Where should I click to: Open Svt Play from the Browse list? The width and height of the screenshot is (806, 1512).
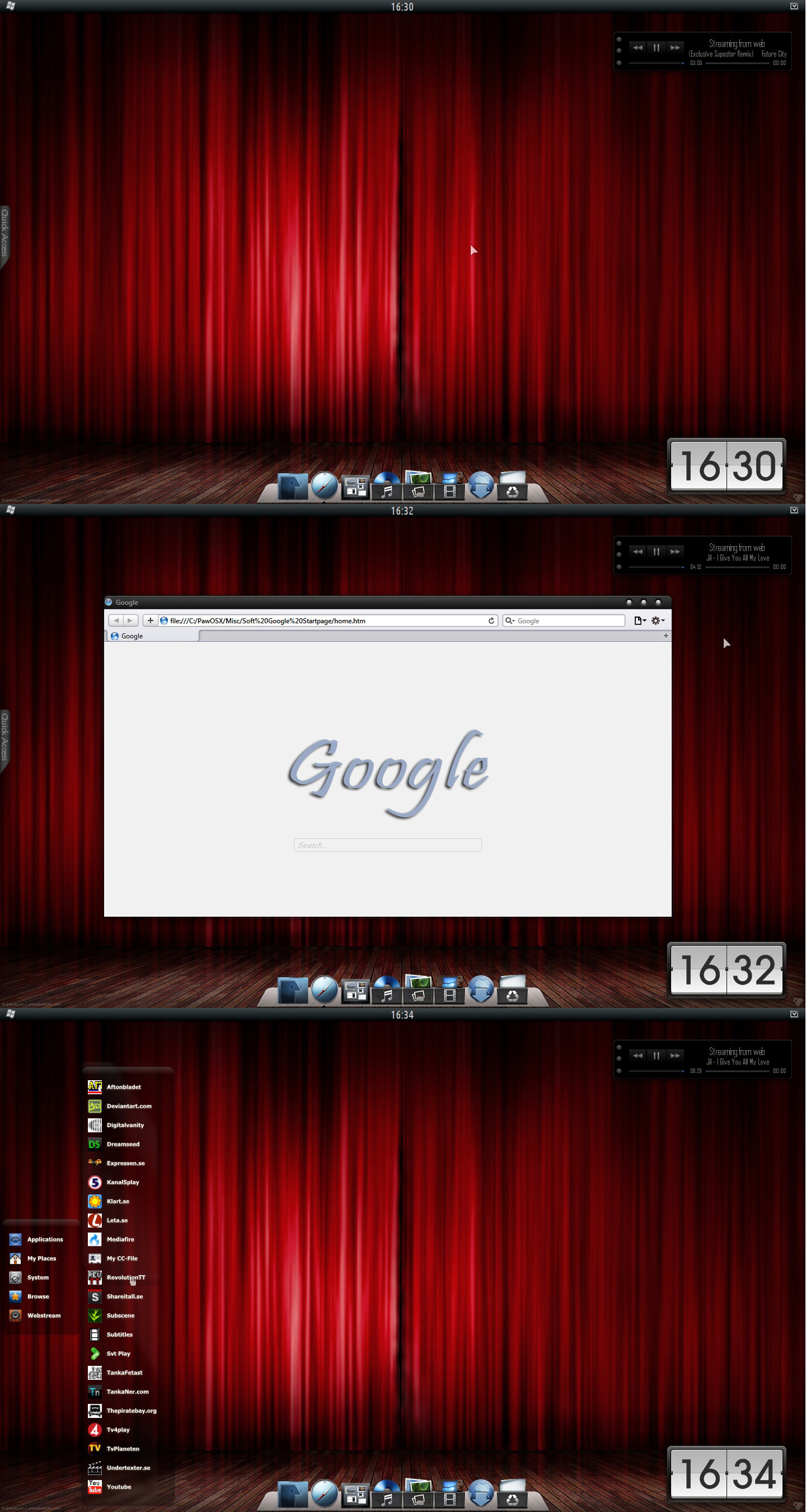click(110, 1354)
